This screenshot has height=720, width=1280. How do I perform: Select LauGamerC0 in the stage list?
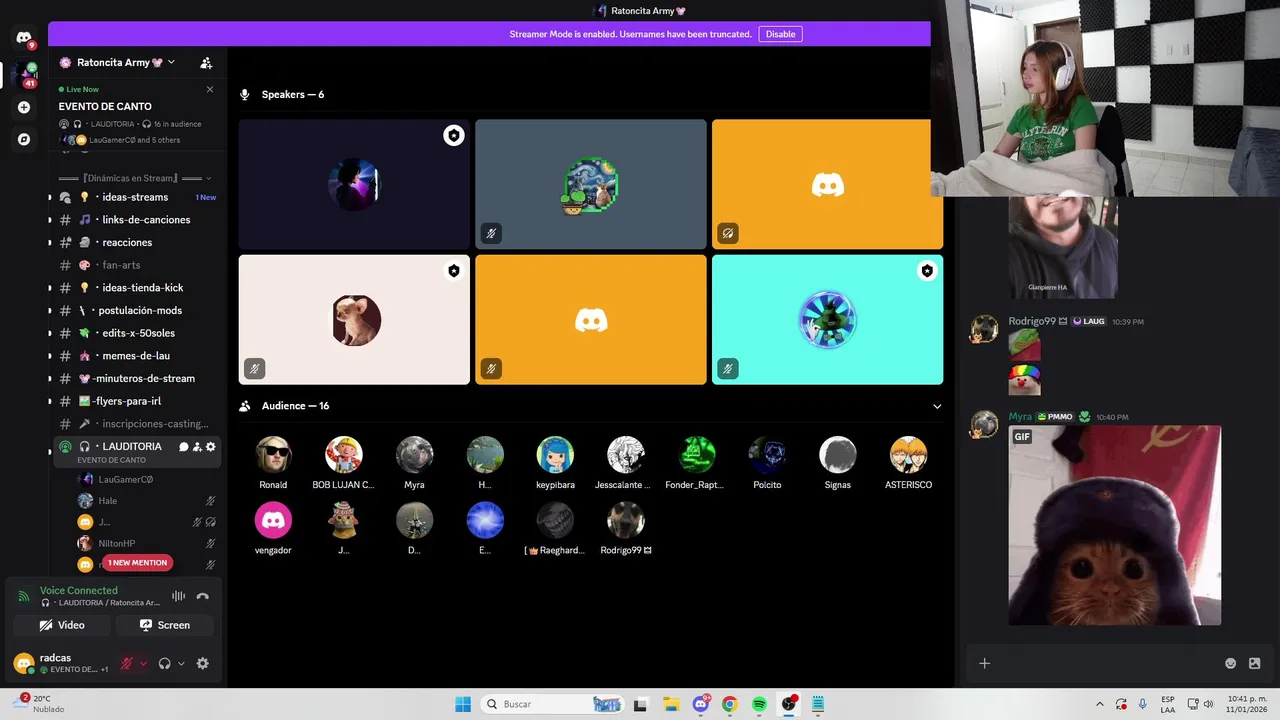point(146,479)
